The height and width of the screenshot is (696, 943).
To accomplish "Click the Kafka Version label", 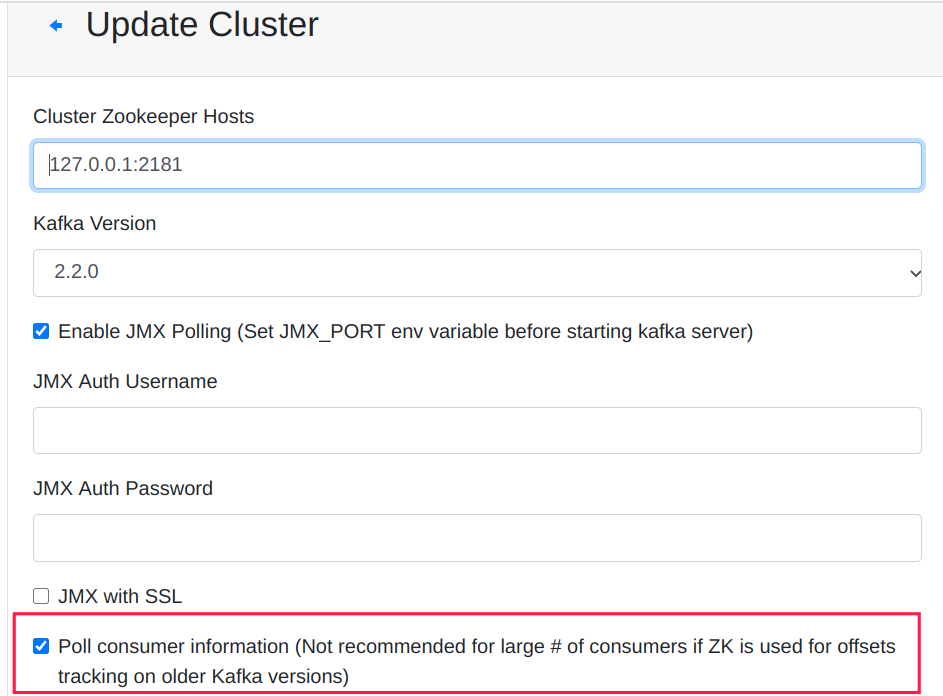I will (95, 223).
